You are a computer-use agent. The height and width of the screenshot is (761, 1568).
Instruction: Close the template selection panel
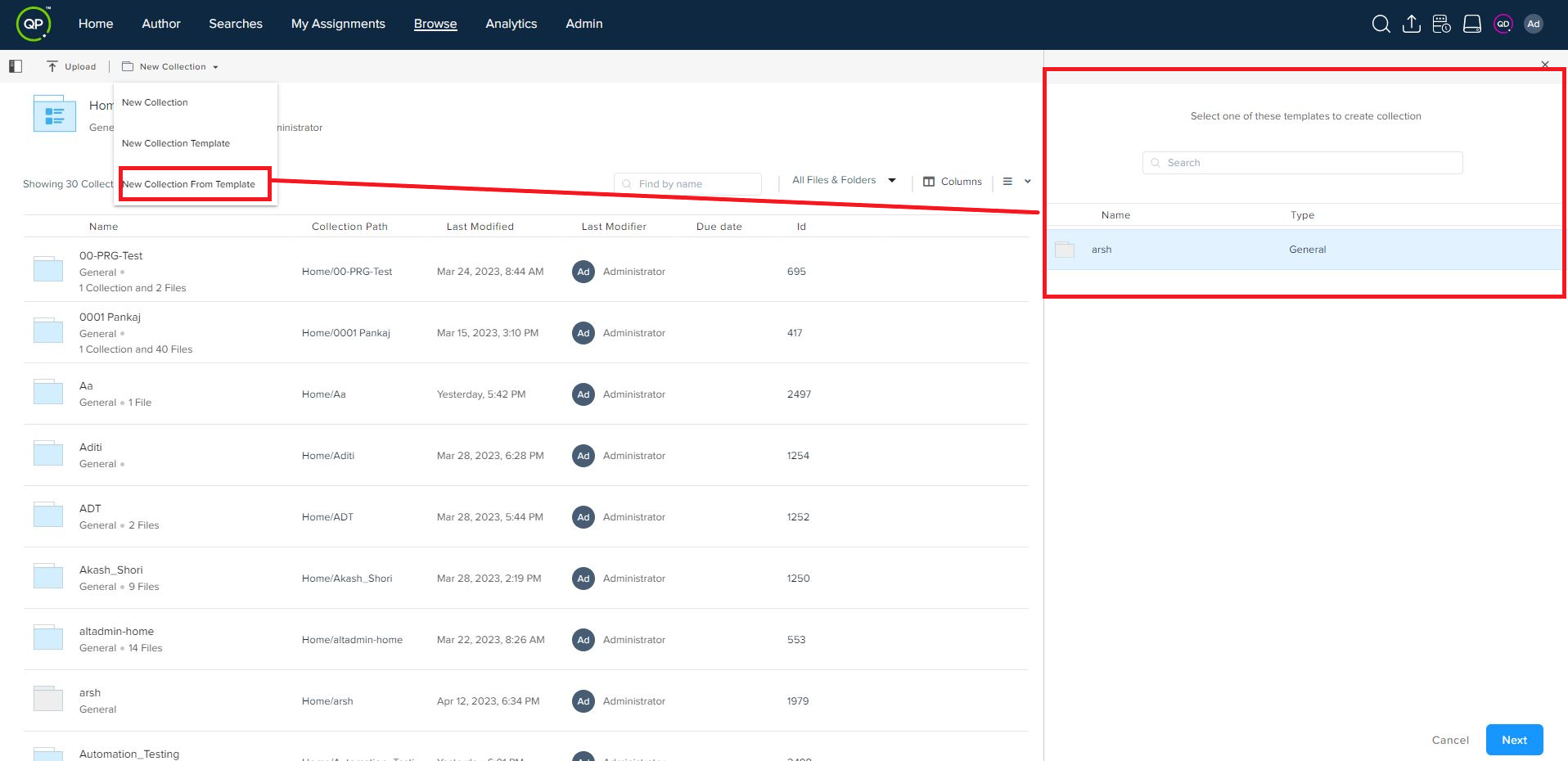coord(1545,65)
